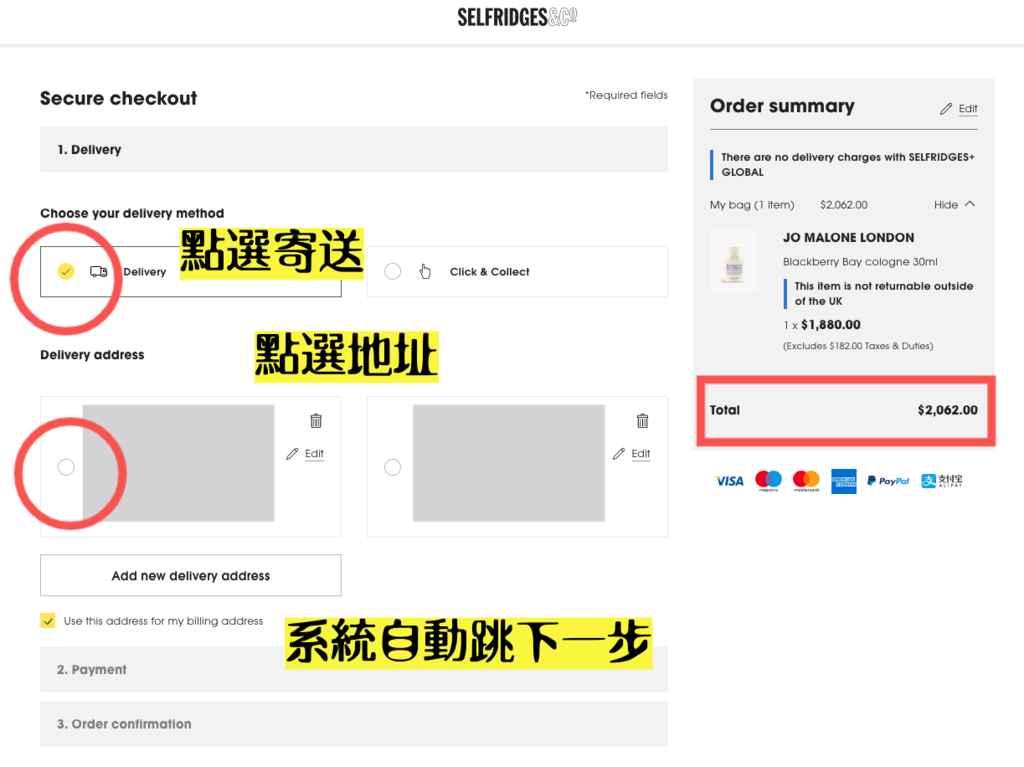The width and height of the screenshot is (1024, 767).
Task: Click Hide to collapse bag items
Action: (946, 205)
